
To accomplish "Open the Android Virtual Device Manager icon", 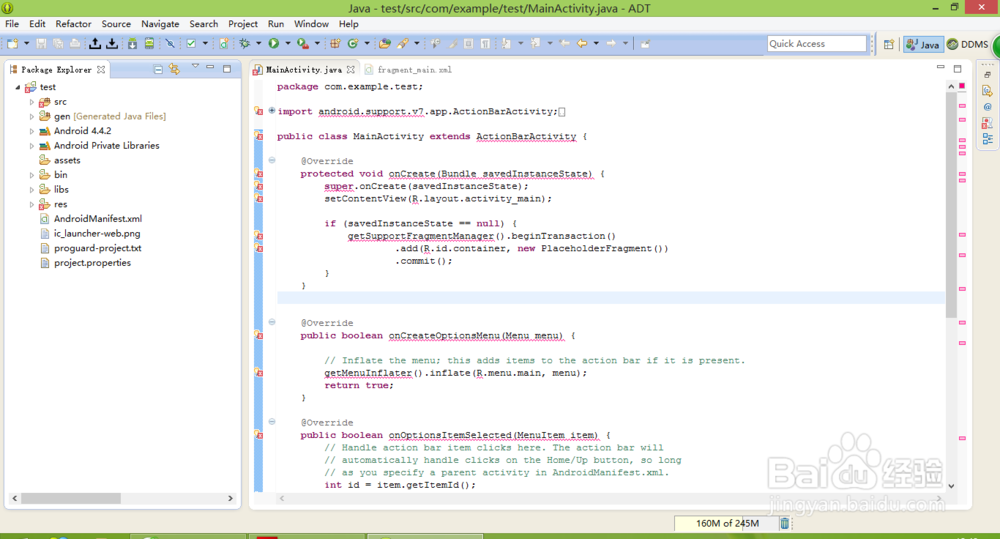I will click(149, 43).
